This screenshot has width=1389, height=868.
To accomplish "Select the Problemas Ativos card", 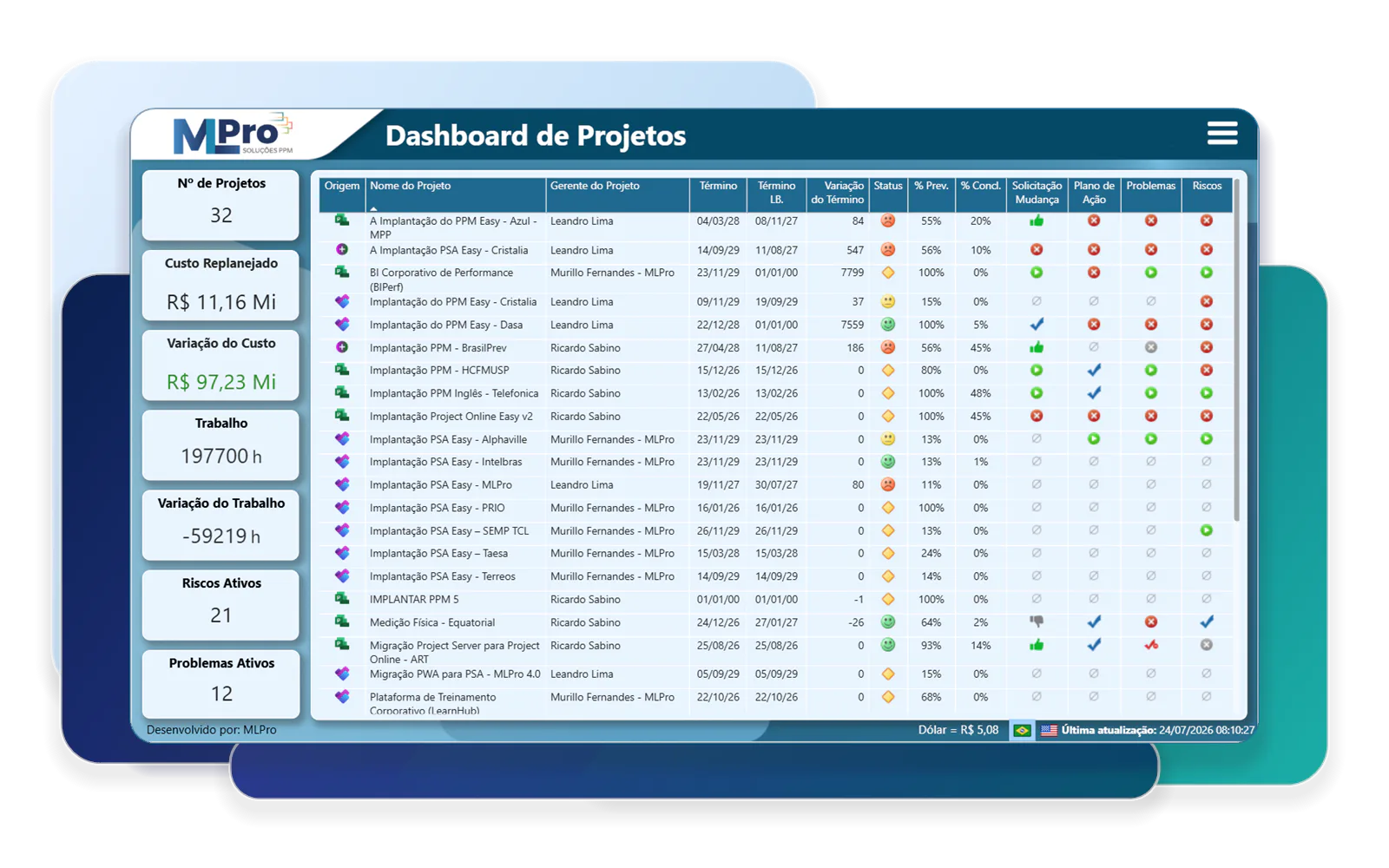I will (x=221, y=684).
